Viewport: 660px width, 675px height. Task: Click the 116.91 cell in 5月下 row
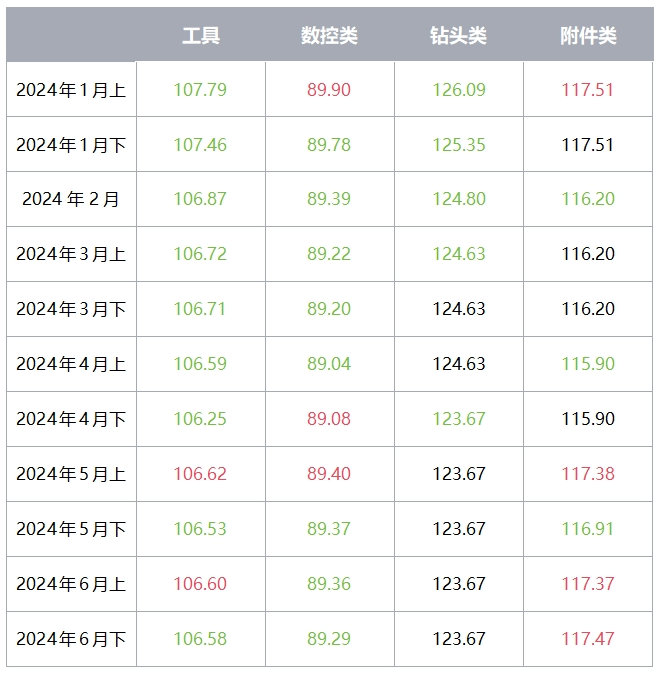click(x=588, y=529)
